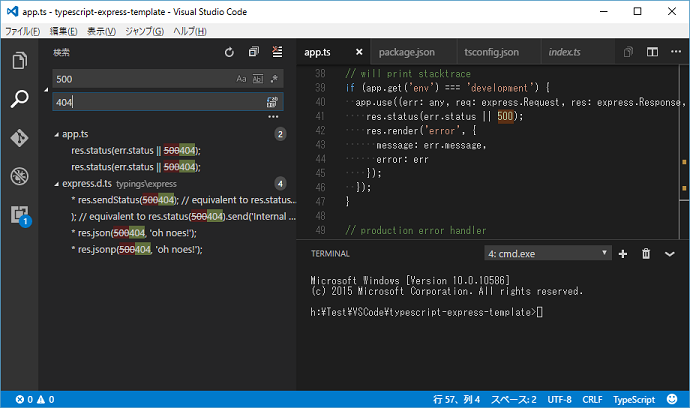Viewport: 690px width, 408px height.
Task: Open the result ending send('Internal ...
Action: coord(184,217)
